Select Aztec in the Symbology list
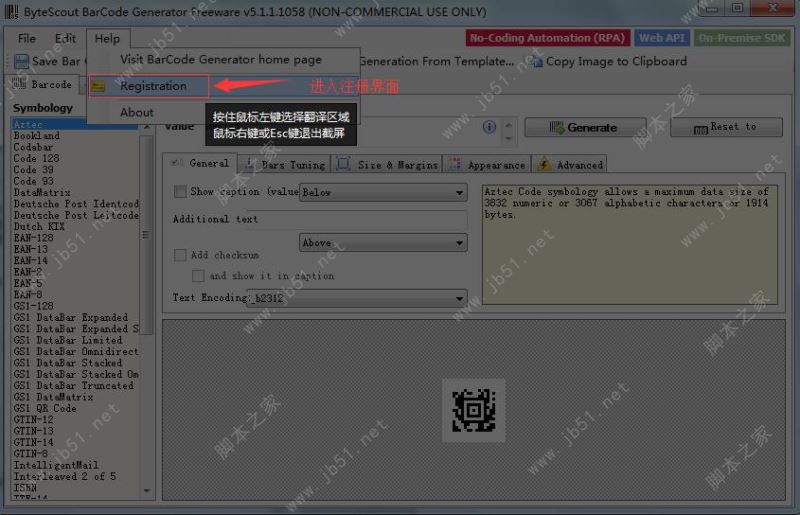The image size is (800, 515). coord(75,124)
